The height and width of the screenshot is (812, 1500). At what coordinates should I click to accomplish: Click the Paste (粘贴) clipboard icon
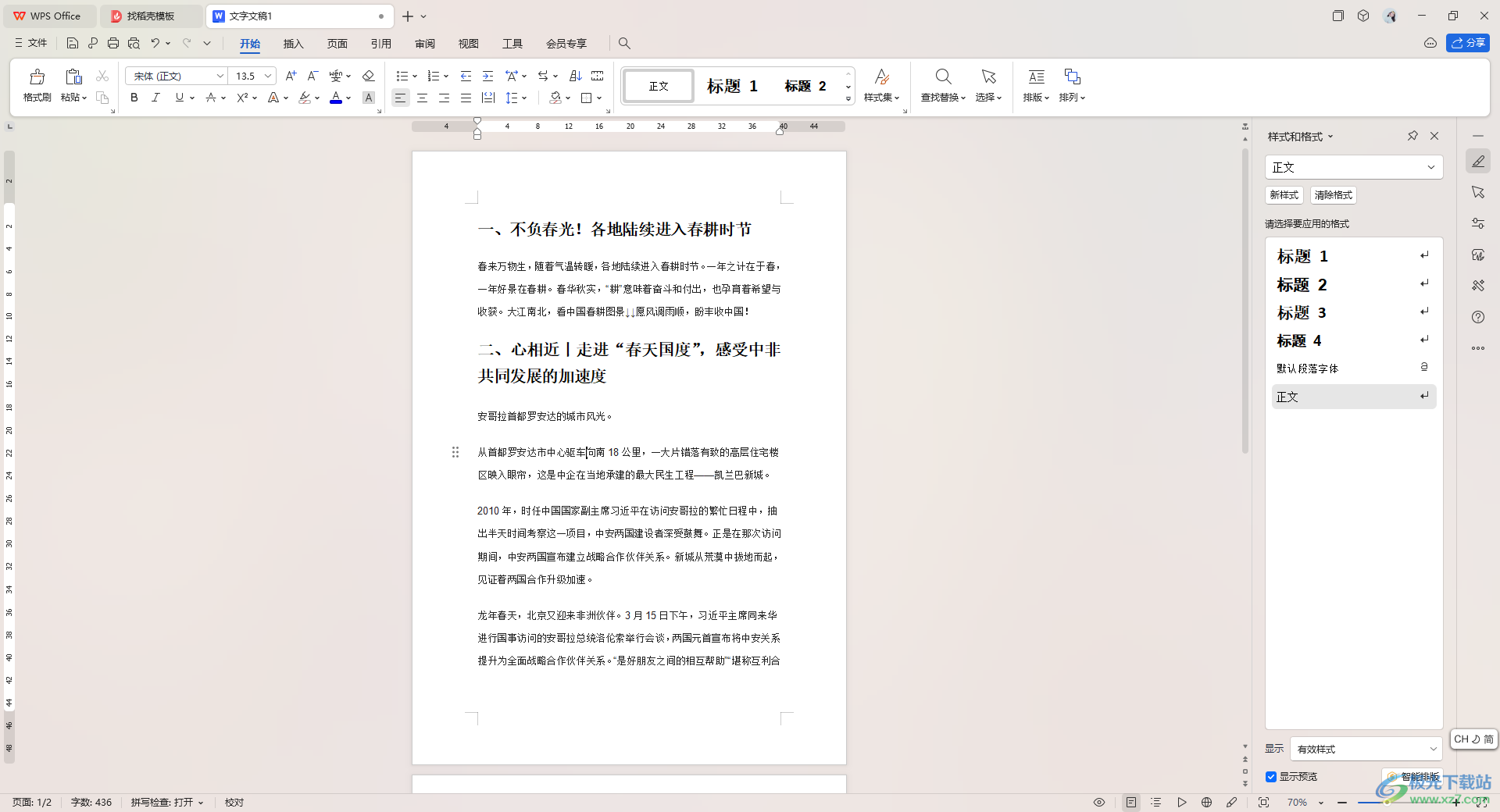73,77
